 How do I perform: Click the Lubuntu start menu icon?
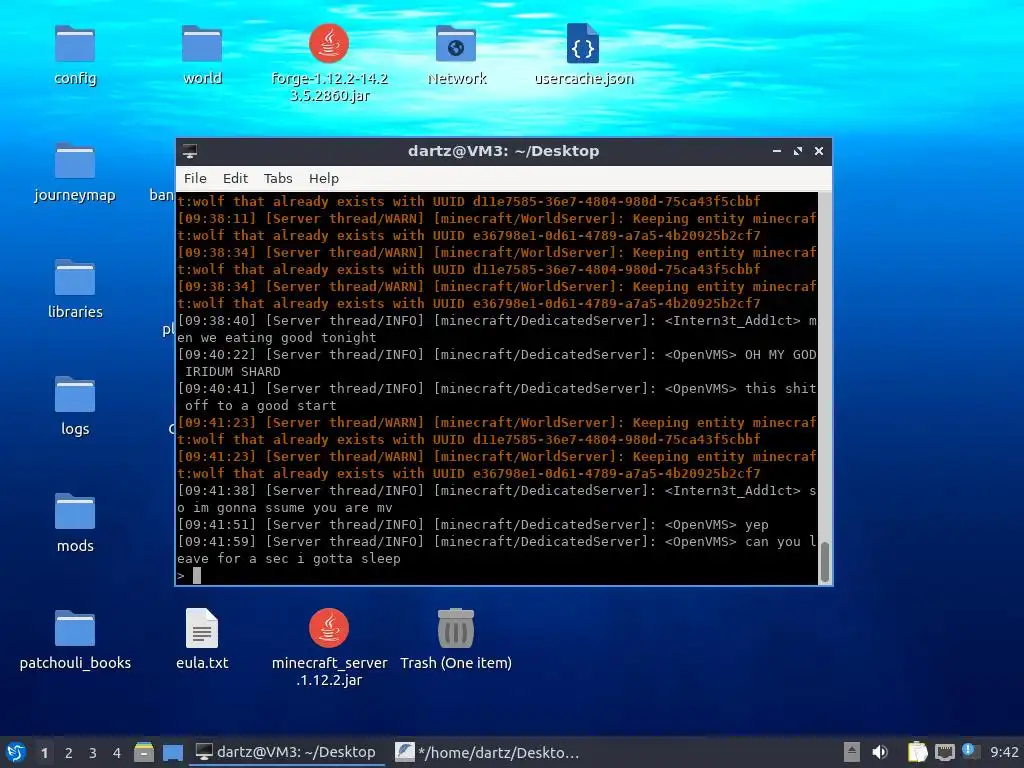click(x=15, y=752)
